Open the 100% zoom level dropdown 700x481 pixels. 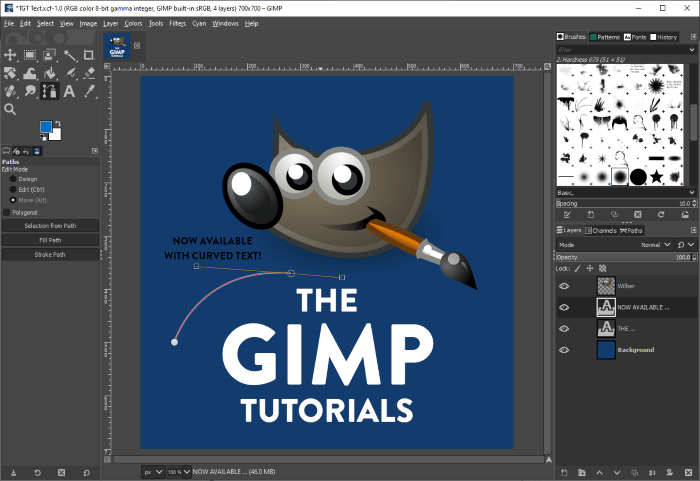[x=187, y=472]
